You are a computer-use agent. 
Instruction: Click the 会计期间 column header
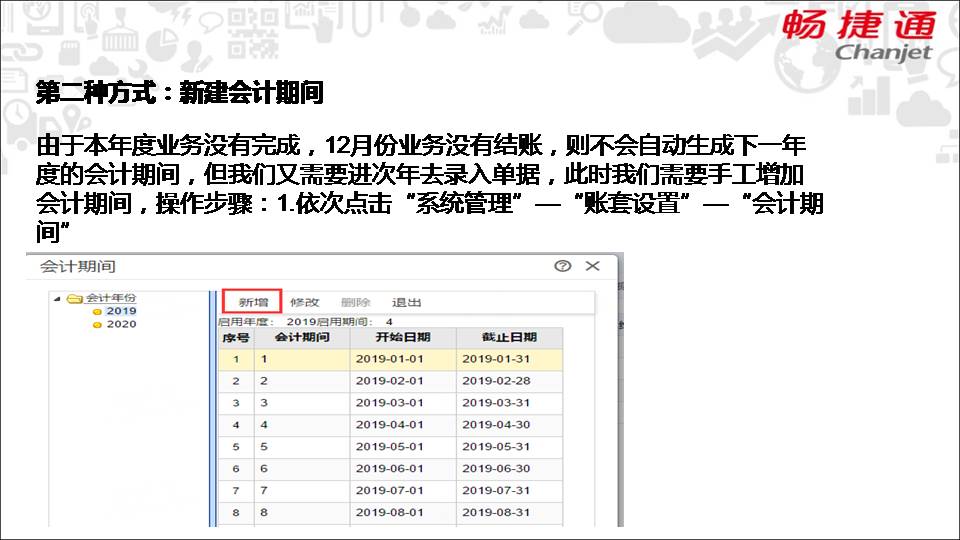tap(302, 337)
